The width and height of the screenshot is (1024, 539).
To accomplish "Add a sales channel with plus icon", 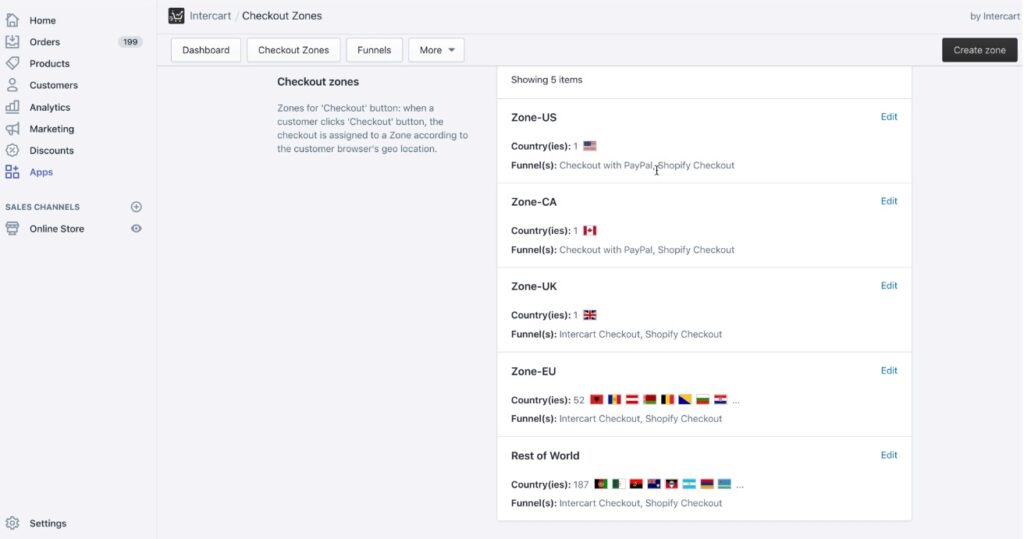I will (x=136, y=206).
